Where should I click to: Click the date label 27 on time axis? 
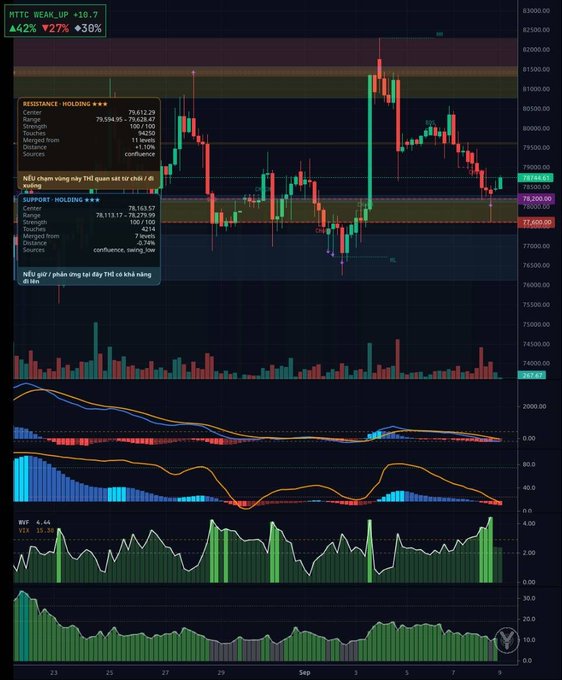point(165,673)
